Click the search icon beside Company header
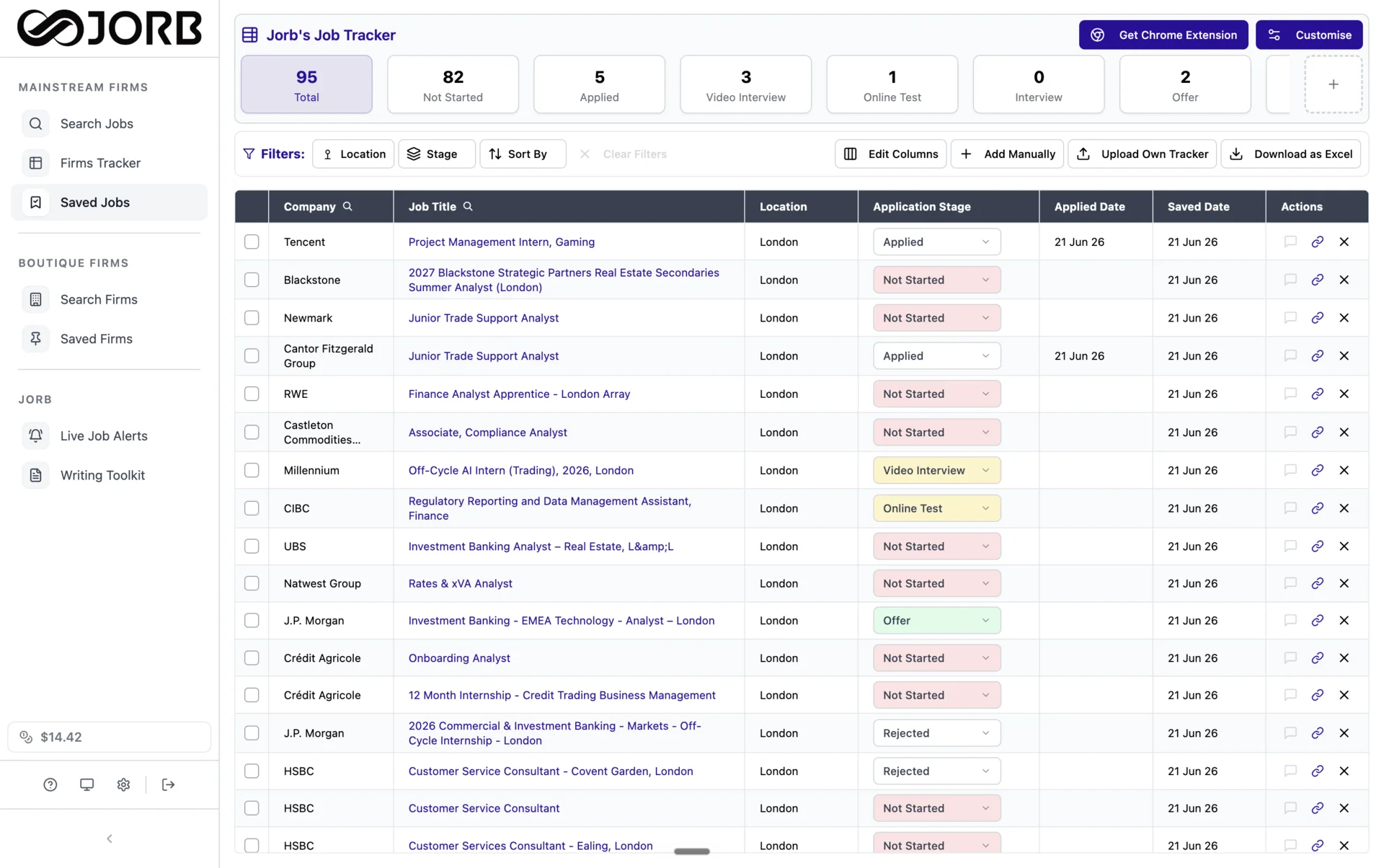The image size is (1384, 868). (x=347, y=206)
